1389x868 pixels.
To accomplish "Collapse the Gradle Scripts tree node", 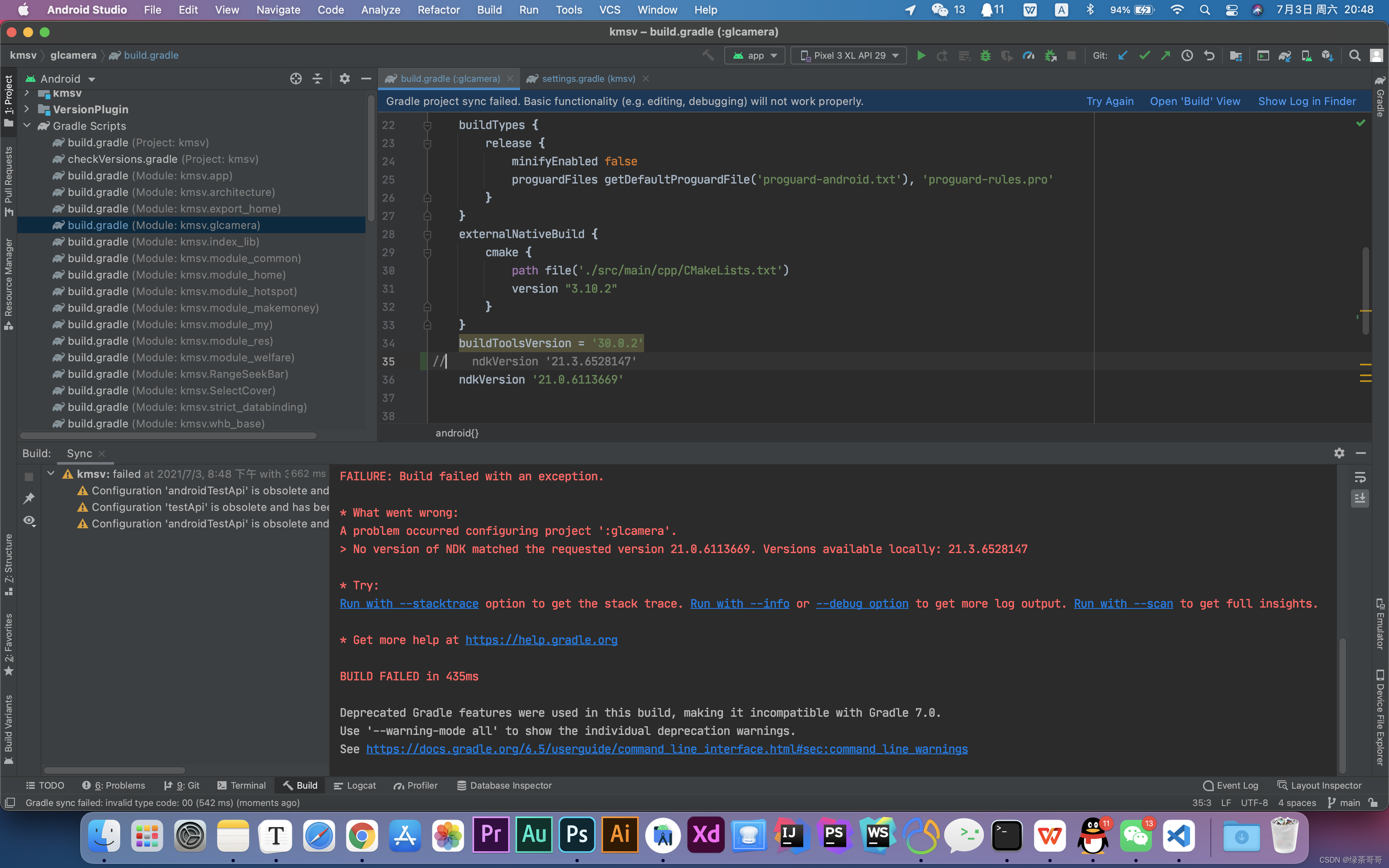I will click(x=27, y=126).
